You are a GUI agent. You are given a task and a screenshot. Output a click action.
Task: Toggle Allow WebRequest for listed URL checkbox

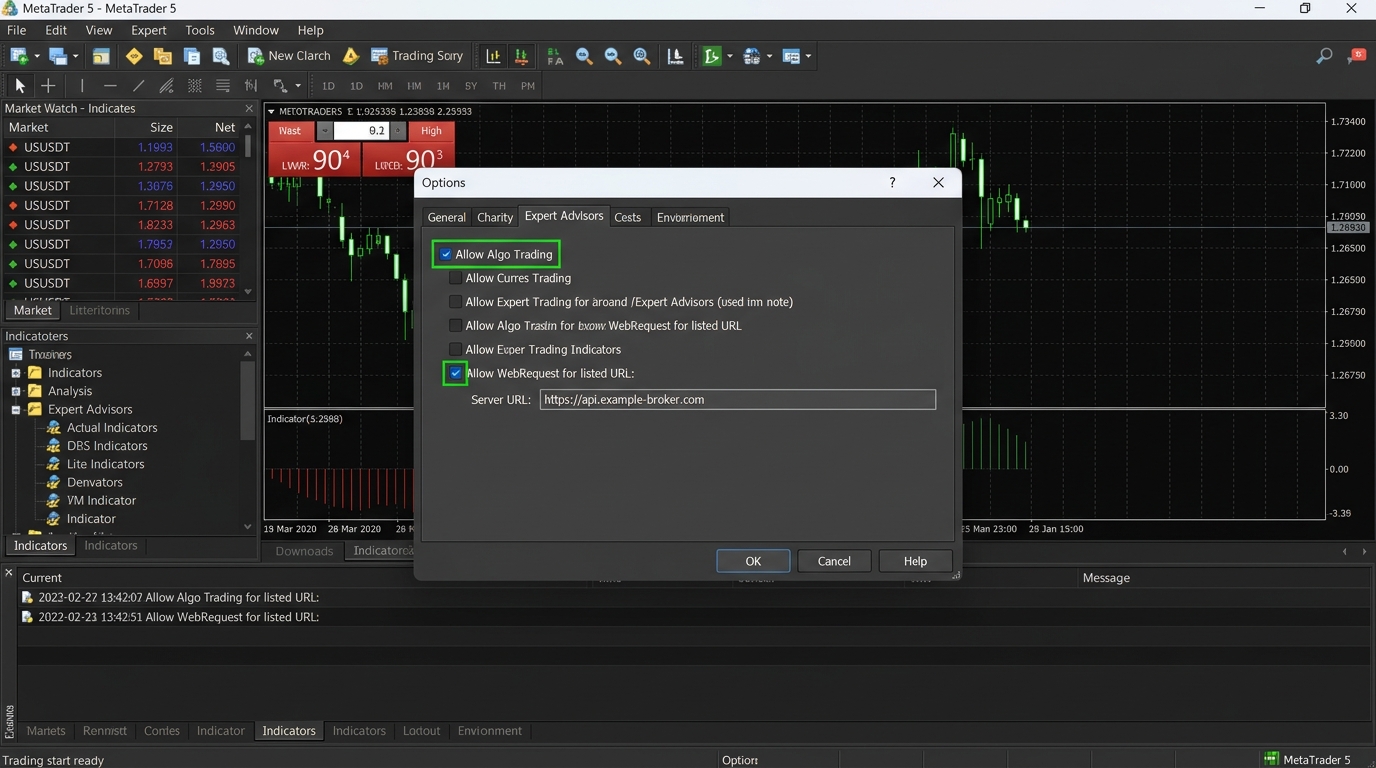(x=456, y=373)
